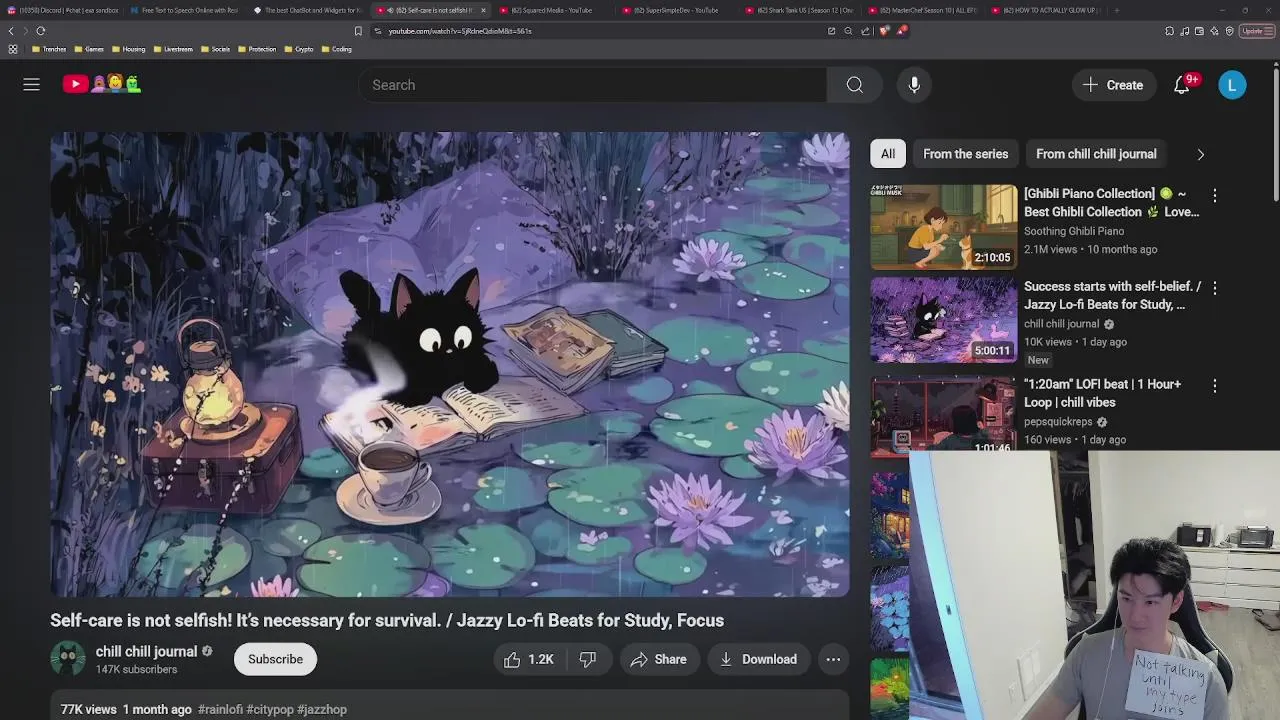Go to YouTube home via logo
Viewport: 1280px width, 720px height.
pyautogui.click(x=101, y=85)
